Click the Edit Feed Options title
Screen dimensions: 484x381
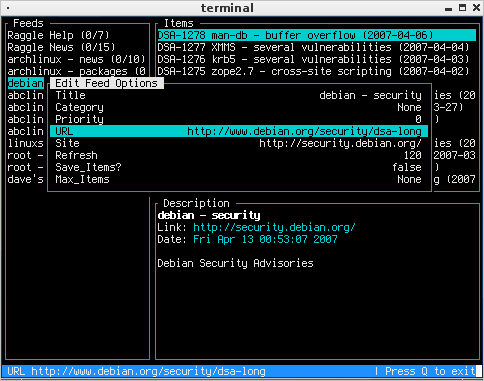(107, 83)
